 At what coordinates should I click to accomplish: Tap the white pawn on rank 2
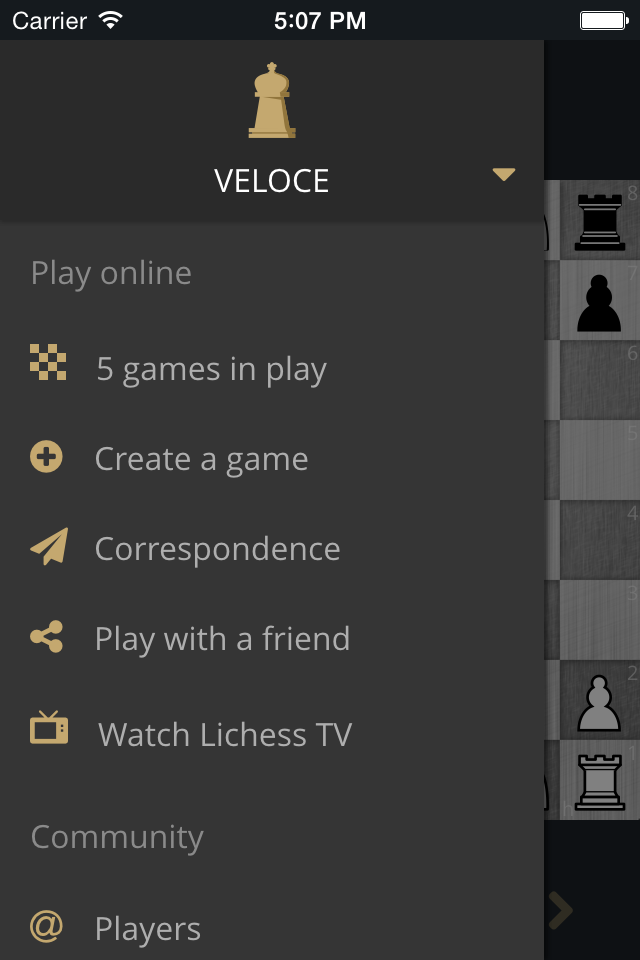coord(599,702)
